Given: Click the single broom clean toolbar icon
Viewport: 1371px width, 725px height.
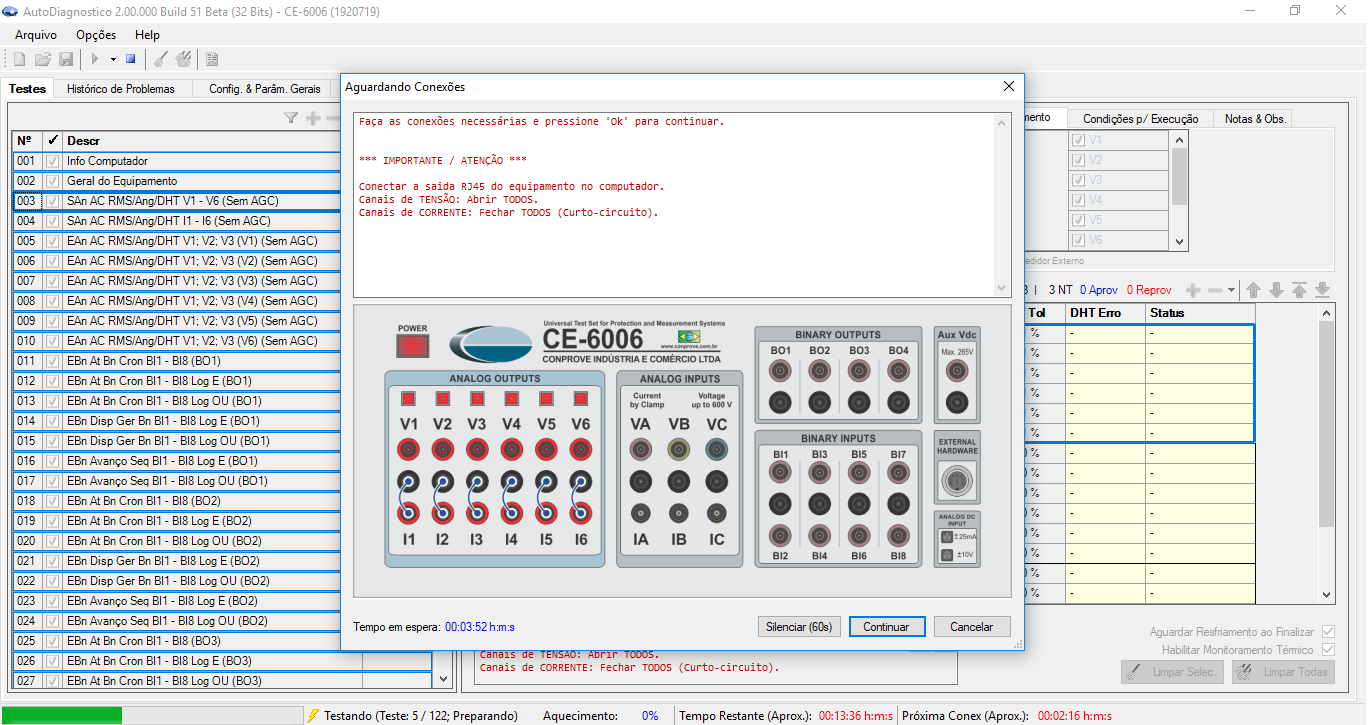Looking at the screenshot, I should coord(160,60).
